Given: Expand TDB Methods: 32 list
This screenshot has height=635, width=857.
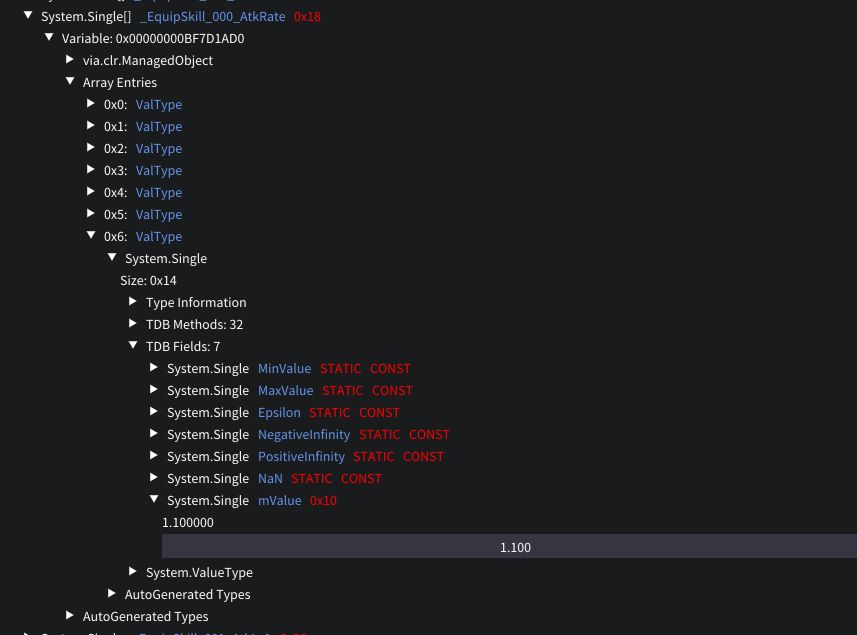Looking at the screenshot, I should 133,324.
